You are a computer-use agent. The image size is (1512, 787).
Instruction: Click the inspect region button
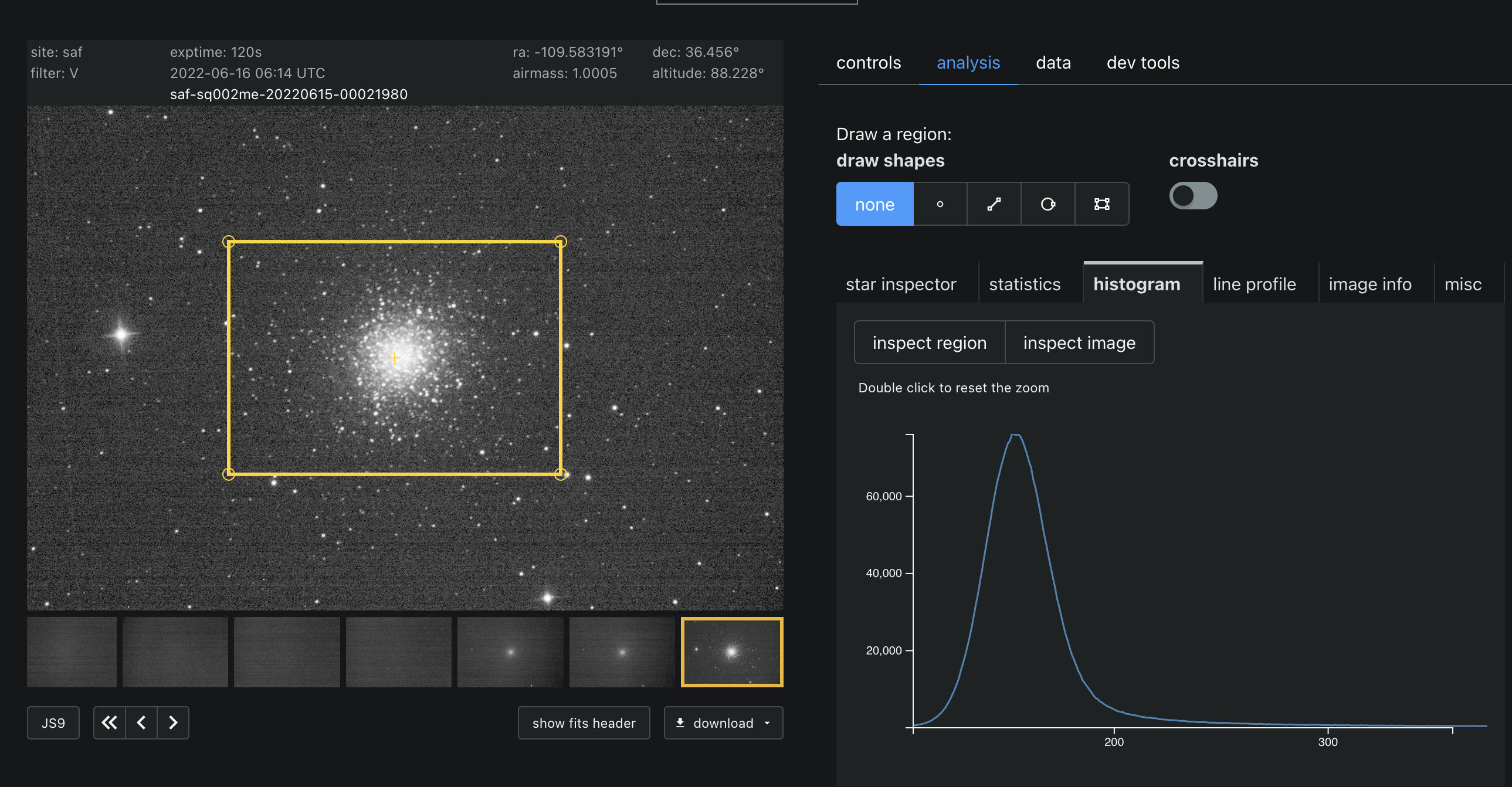[x=929, y=342]
